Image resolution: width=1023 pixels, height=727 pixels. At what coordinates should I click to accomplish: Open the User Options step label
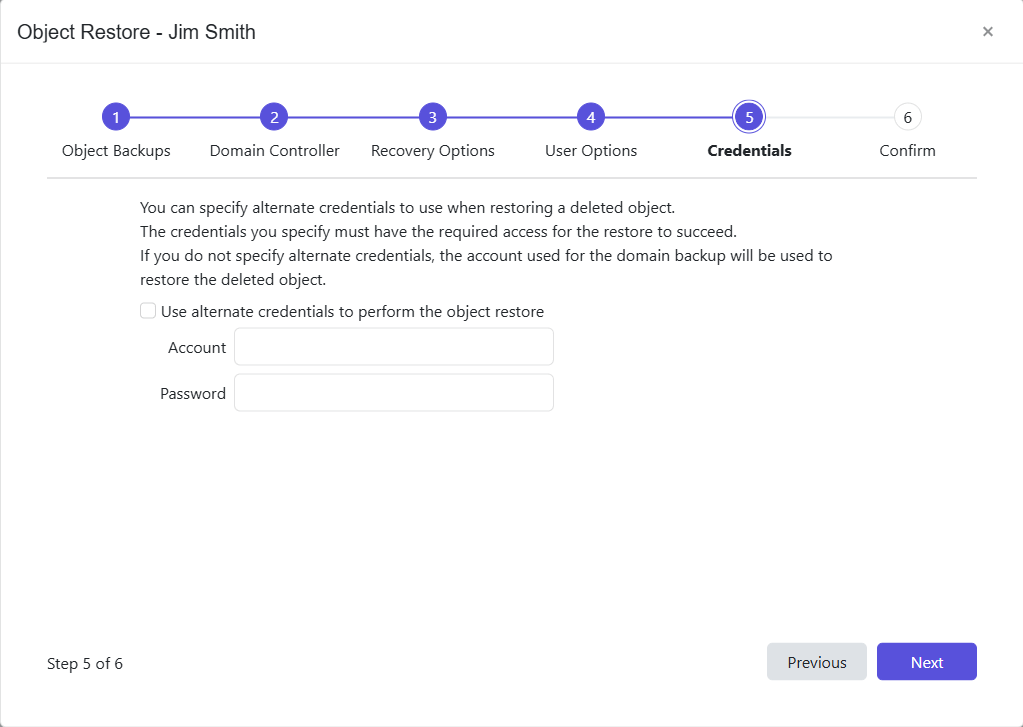[x=591, y=151]
